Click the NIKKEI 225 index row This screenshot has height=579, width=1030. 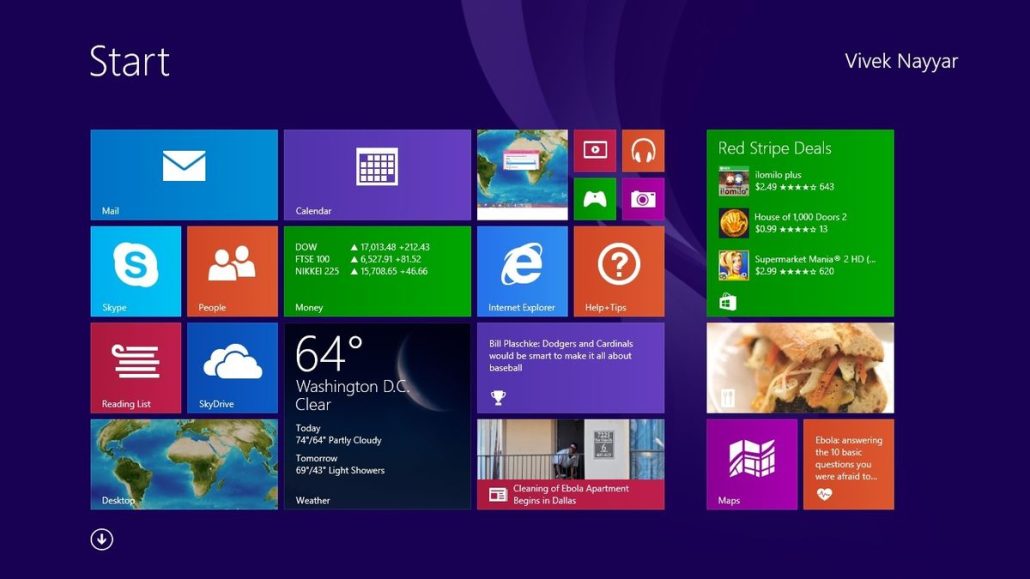pos(361,271)
